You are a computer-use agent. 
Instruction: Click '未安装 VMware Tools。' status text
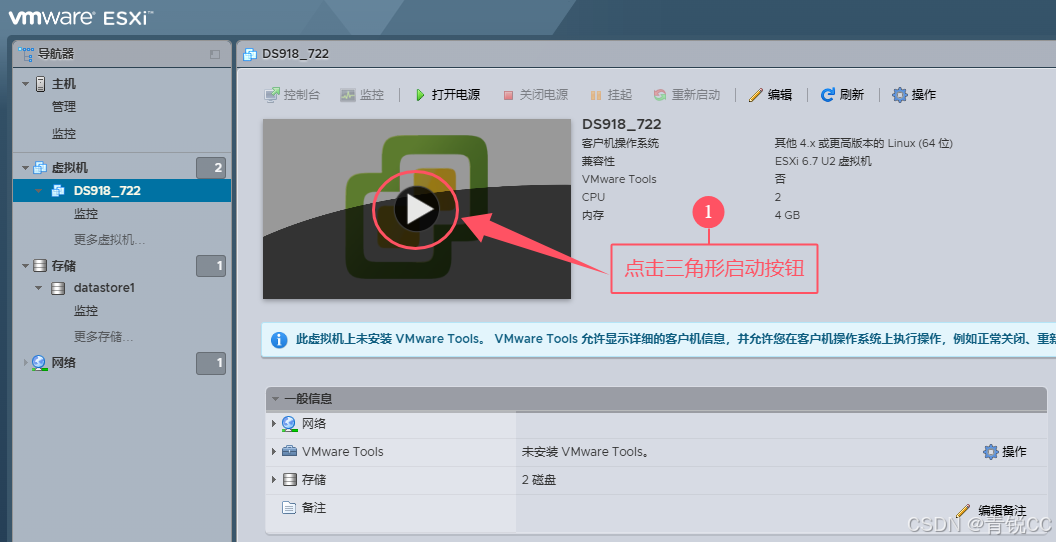tap(585, 452)
